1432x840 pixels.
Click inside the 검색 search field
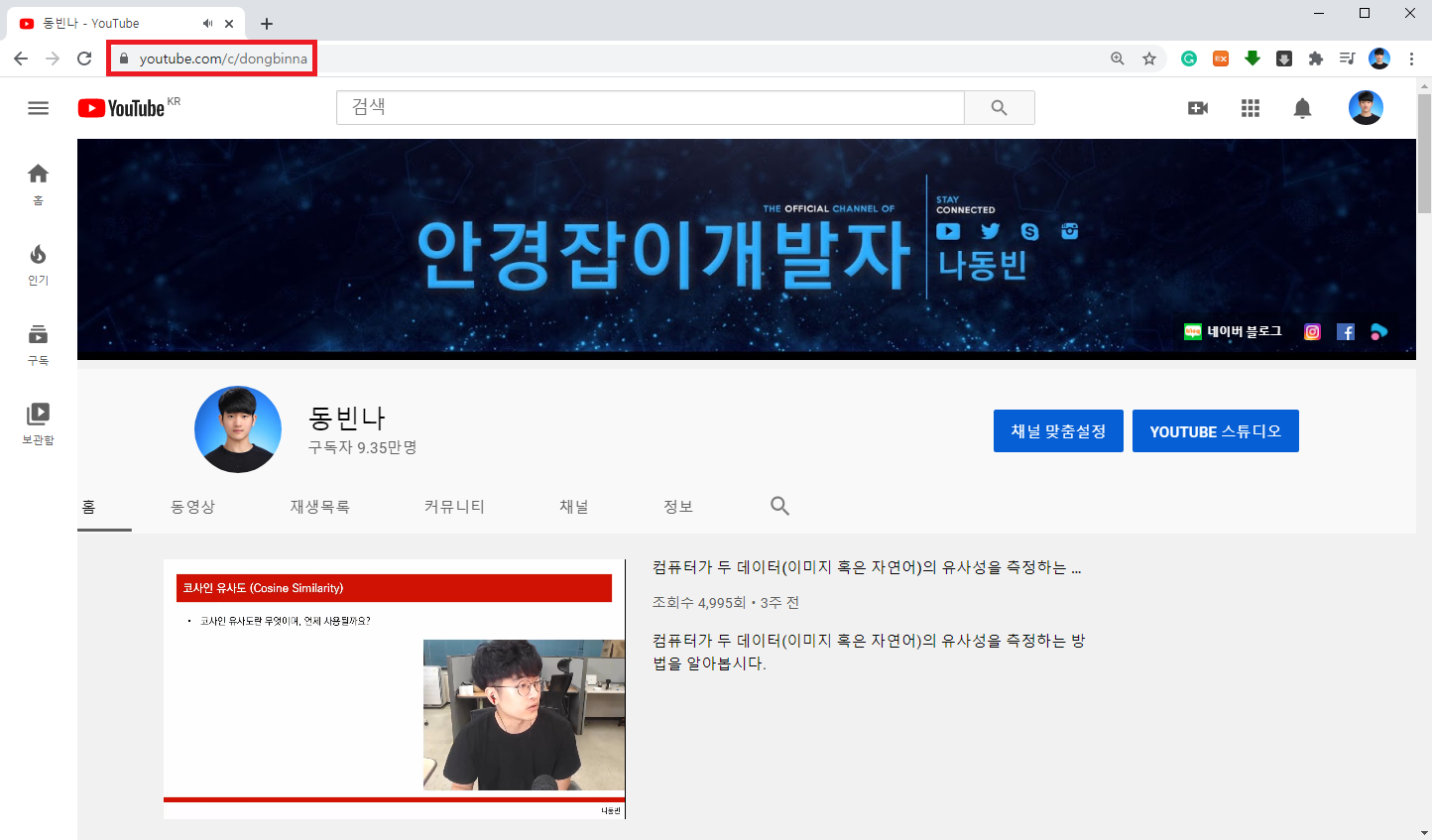click(x=651, y=108)
